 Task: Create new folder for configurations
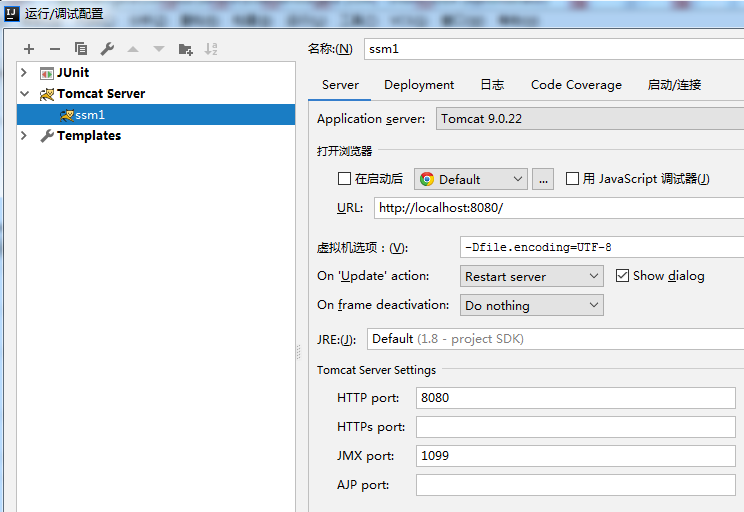[x=186, y=49]
